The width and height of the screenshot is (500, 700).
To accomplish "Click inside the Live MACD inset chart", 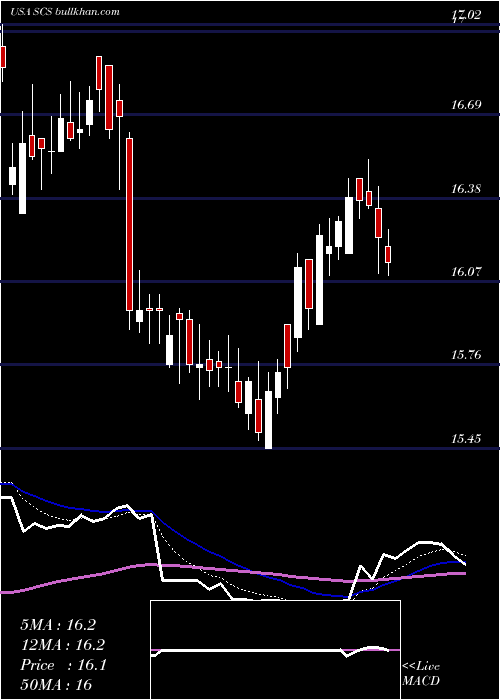I will click(x=275, y=650).
